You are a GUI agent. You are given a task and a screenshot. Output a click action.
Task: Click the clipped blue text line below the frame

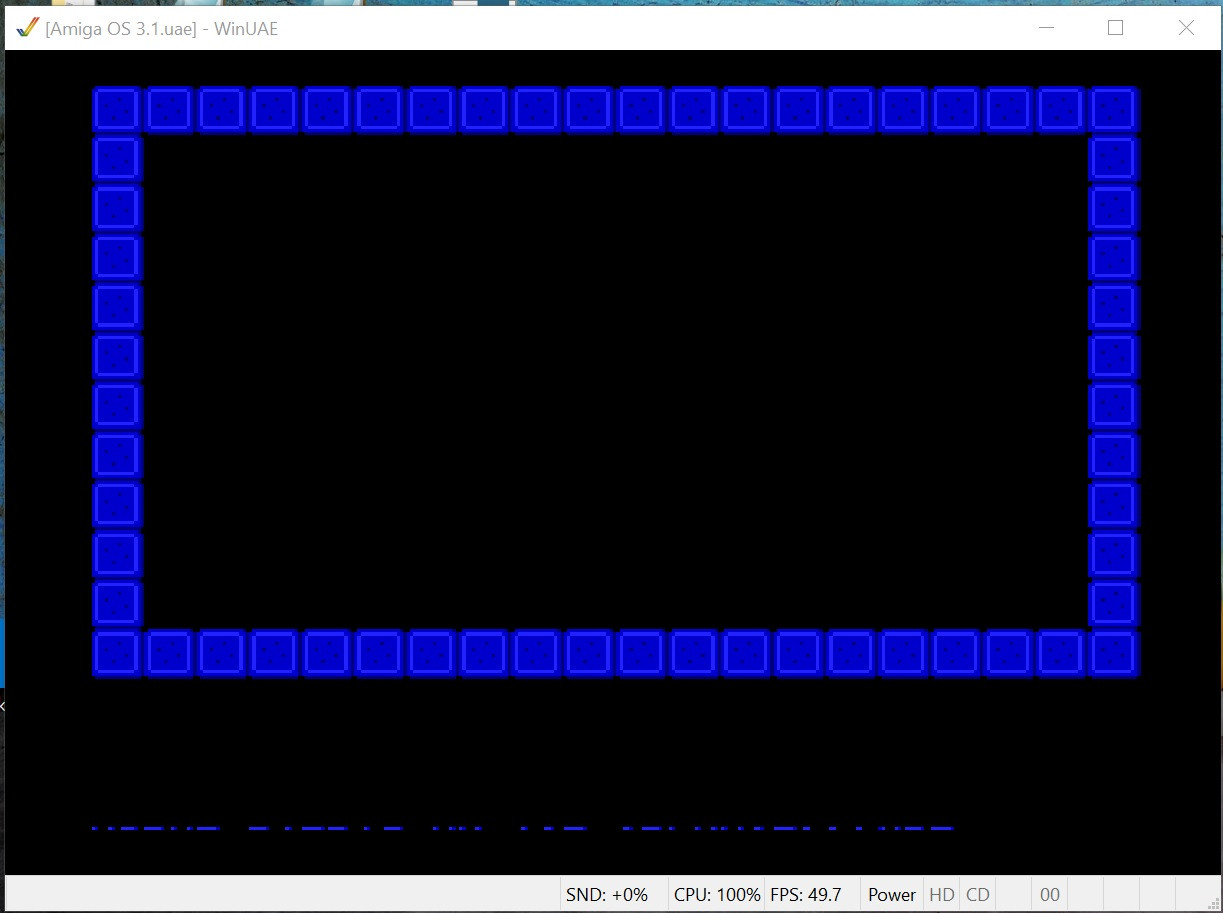pos(520,828)
